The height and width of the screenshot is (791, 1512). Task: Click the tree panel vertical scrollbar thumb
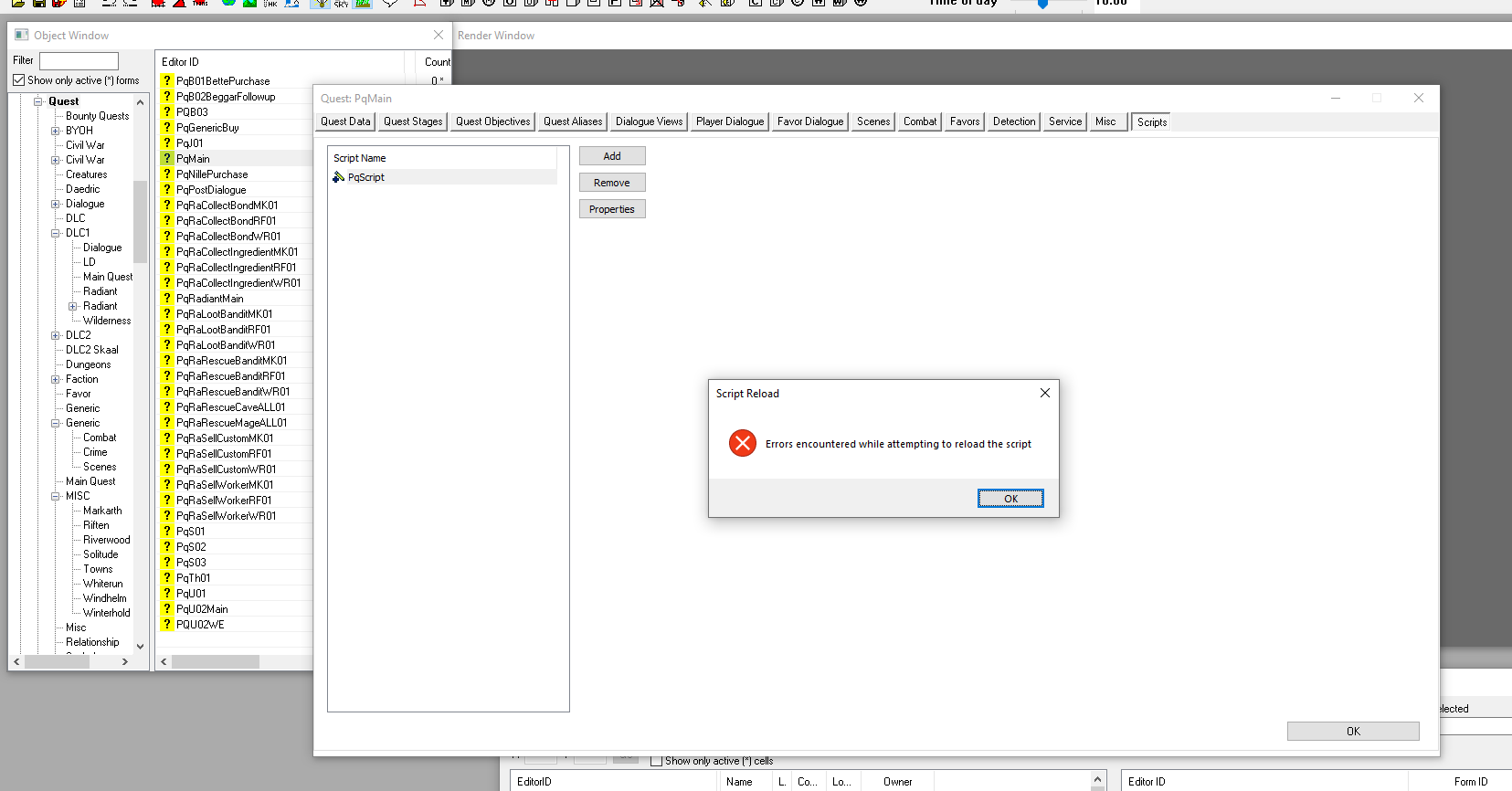pos(140,221)
